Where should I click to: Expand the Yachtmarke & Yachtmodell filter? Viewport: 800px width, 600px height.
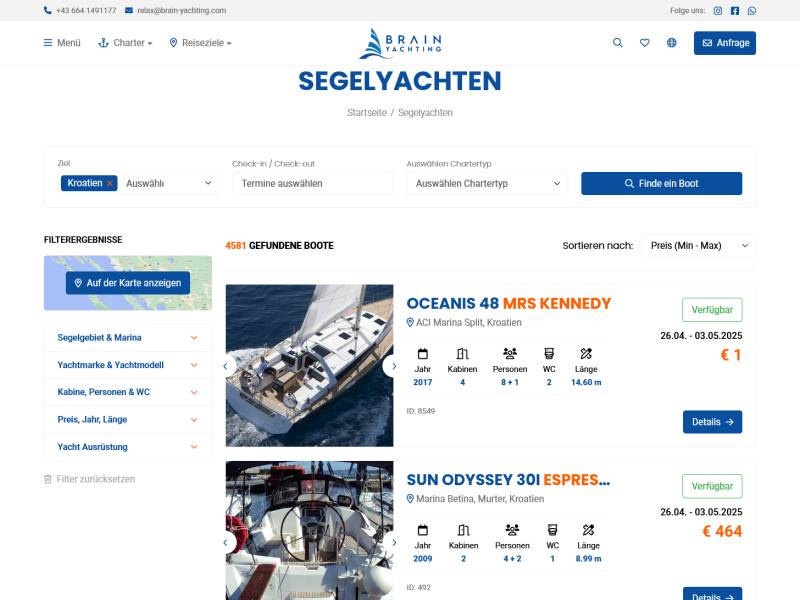tap(128, 365)
